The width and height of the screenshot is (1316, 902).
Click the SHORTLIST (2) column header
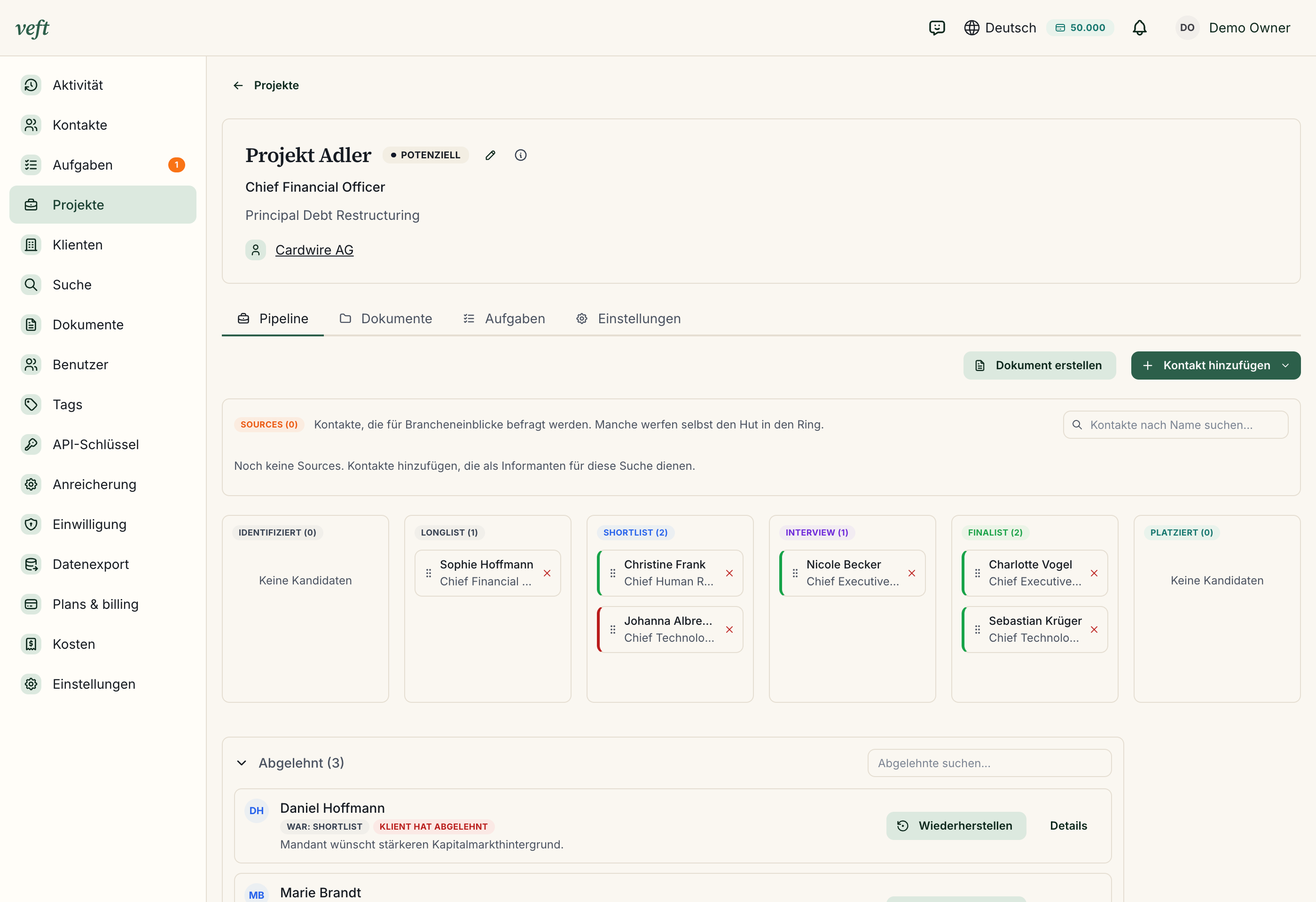coord(635,532)
